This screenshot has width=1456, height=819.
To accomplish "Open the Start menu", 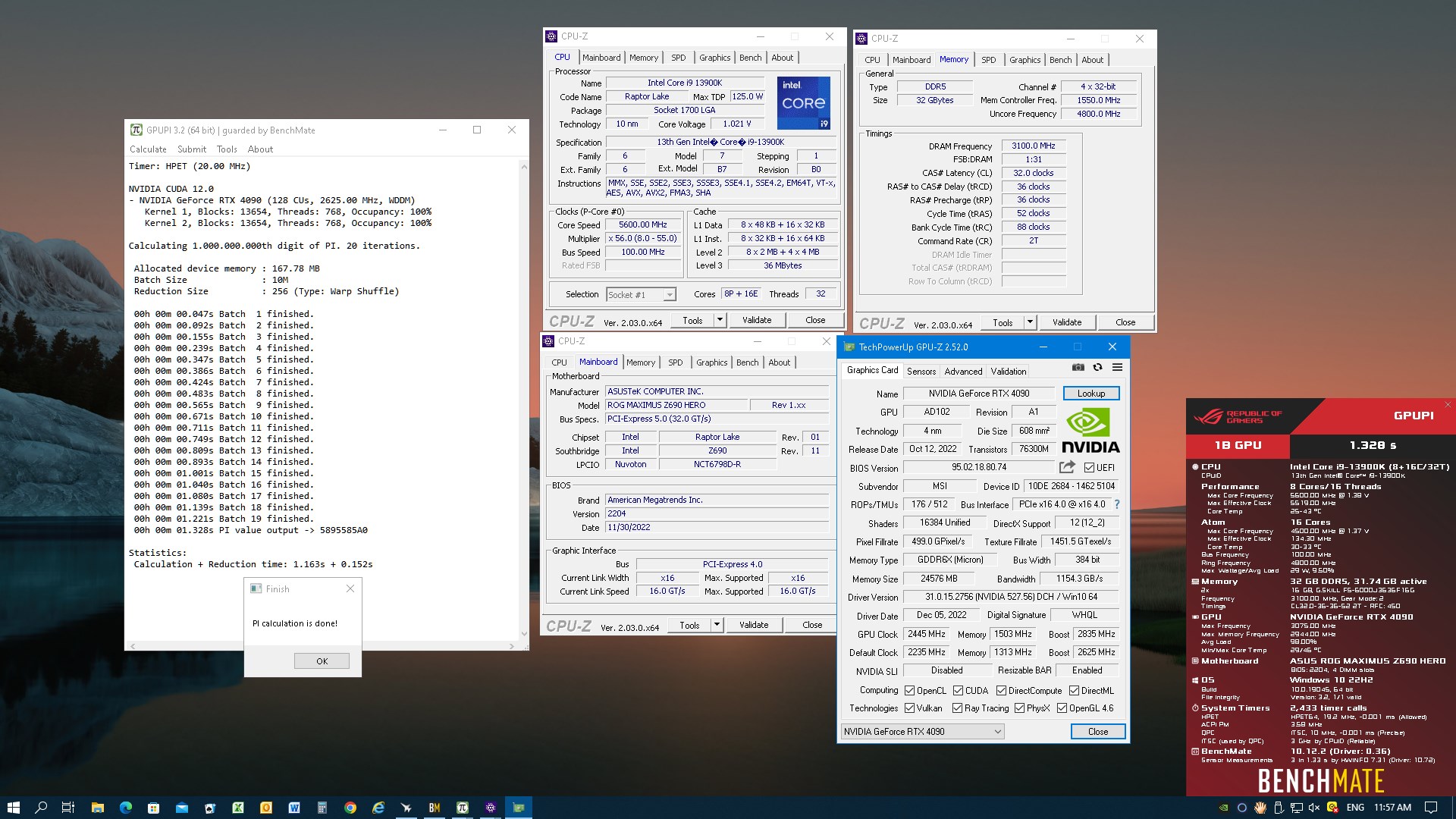I will (x=13, y=808).
